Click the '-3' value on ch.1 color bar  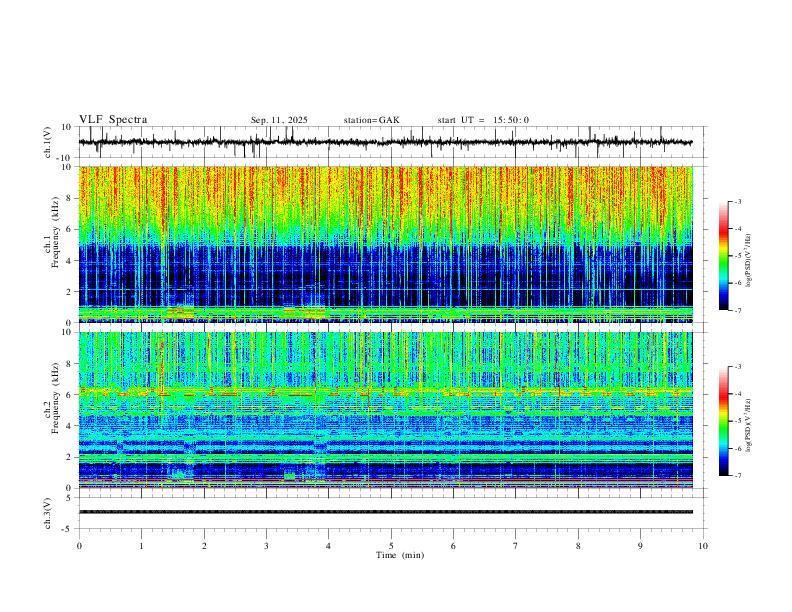737,201
